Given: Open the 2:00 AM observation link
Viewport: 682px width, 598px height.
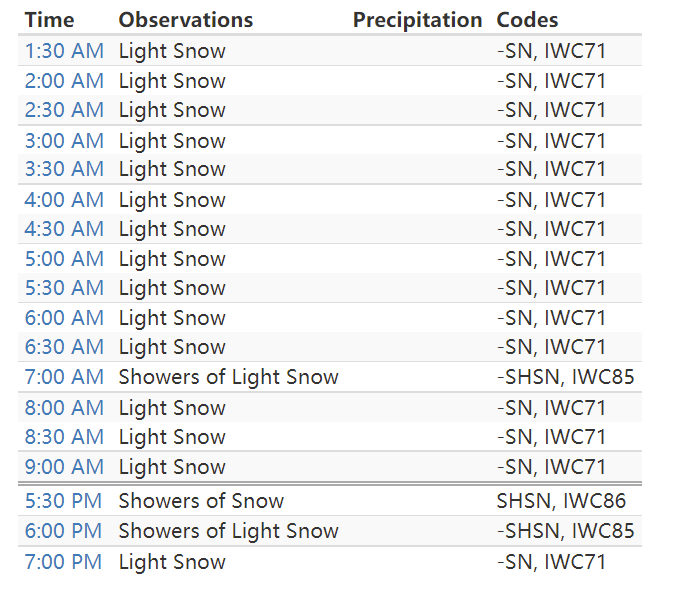Looking at the screenshot, I should 64,81.
